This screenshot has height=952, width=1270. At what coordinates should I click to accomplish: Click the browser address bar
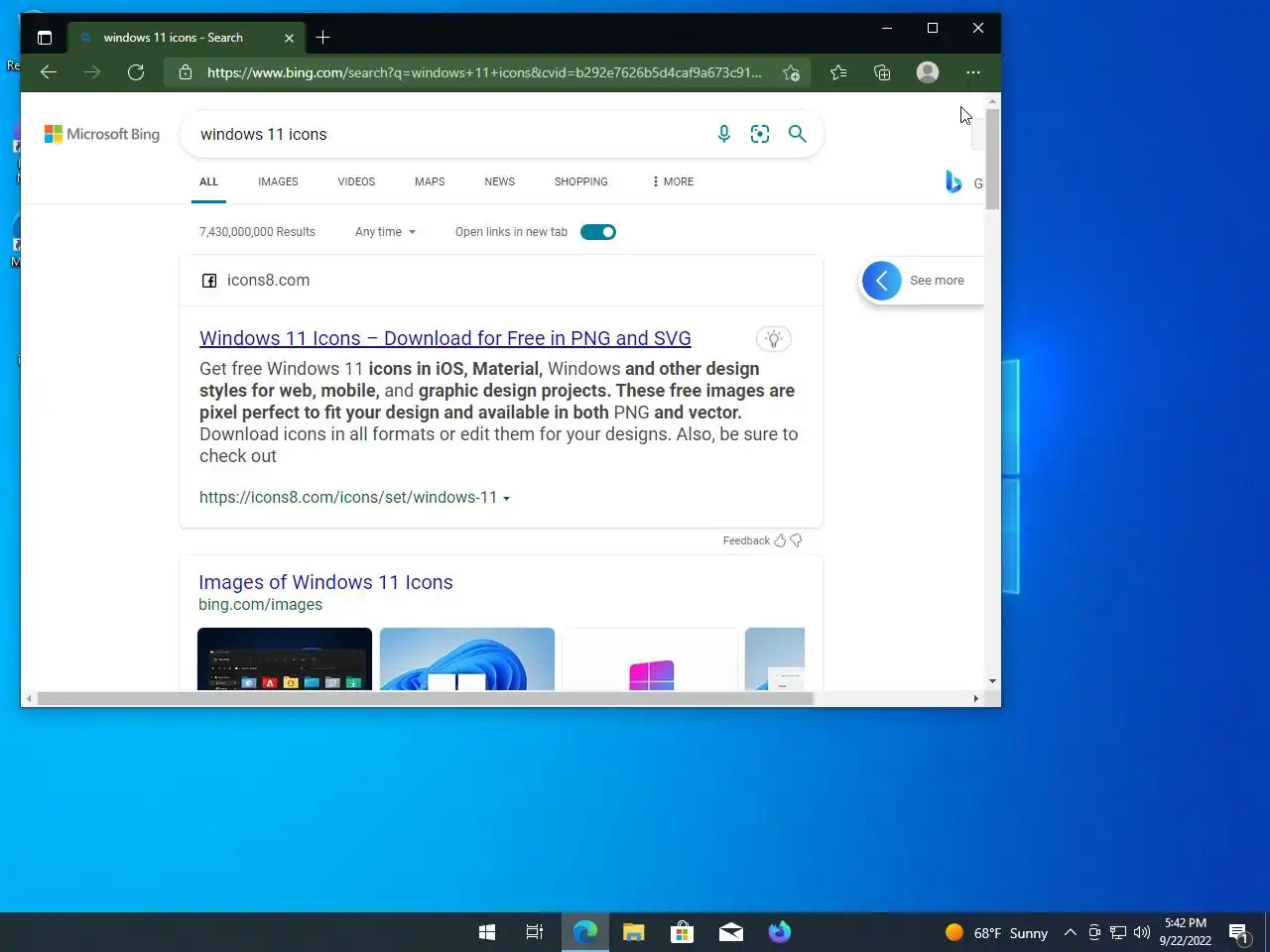click(x=484, y=72)
